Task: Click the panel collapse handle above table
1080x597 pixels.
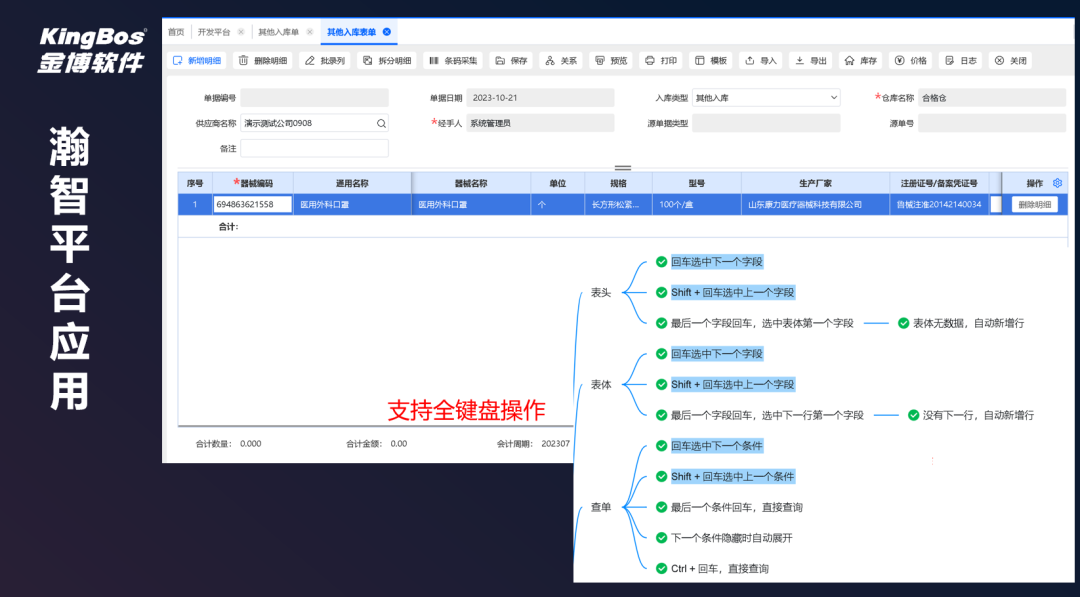Action: (x=622, y=167)
